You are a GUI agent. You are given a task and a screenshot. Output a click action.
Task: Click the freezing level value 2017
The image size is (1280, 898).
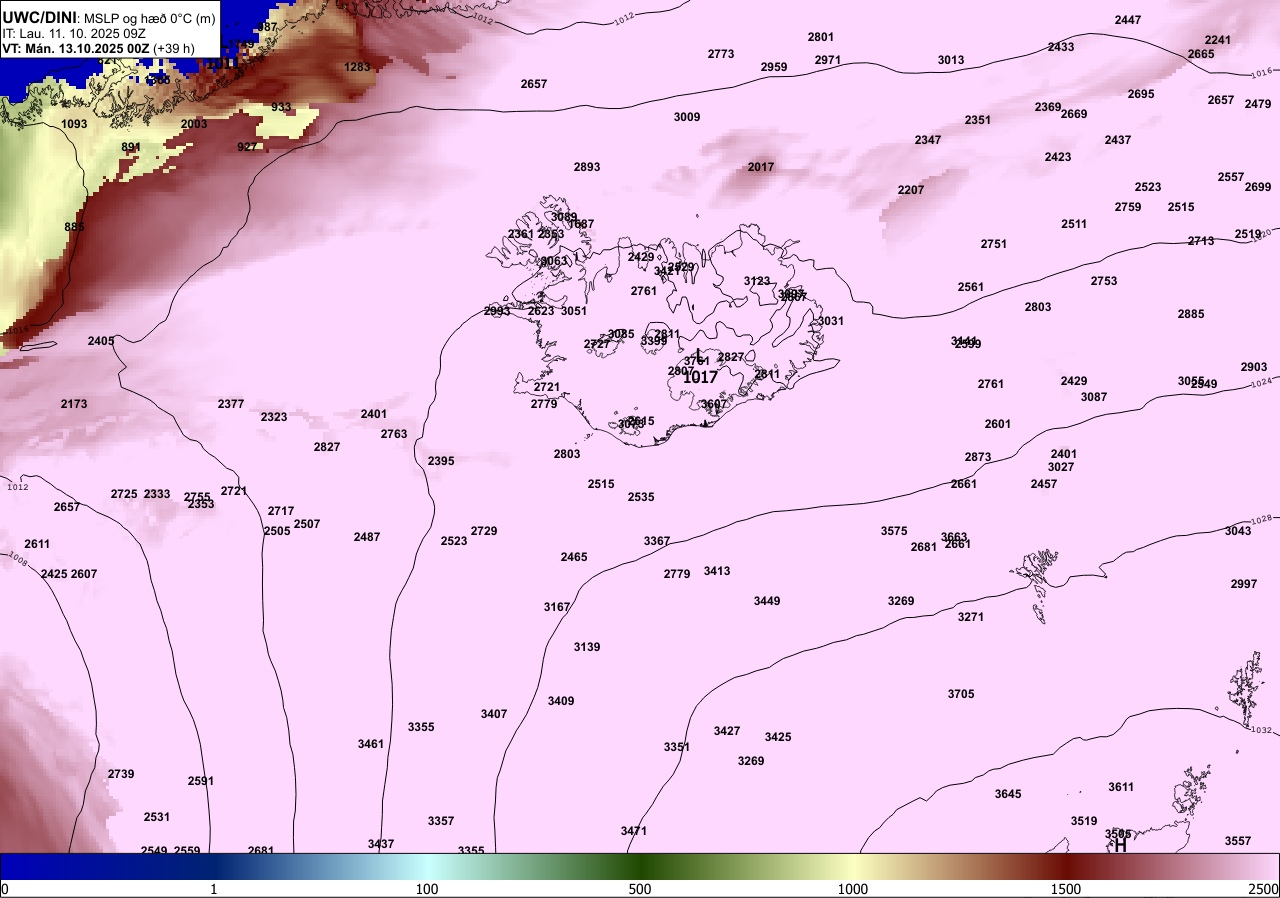[761, 167]
